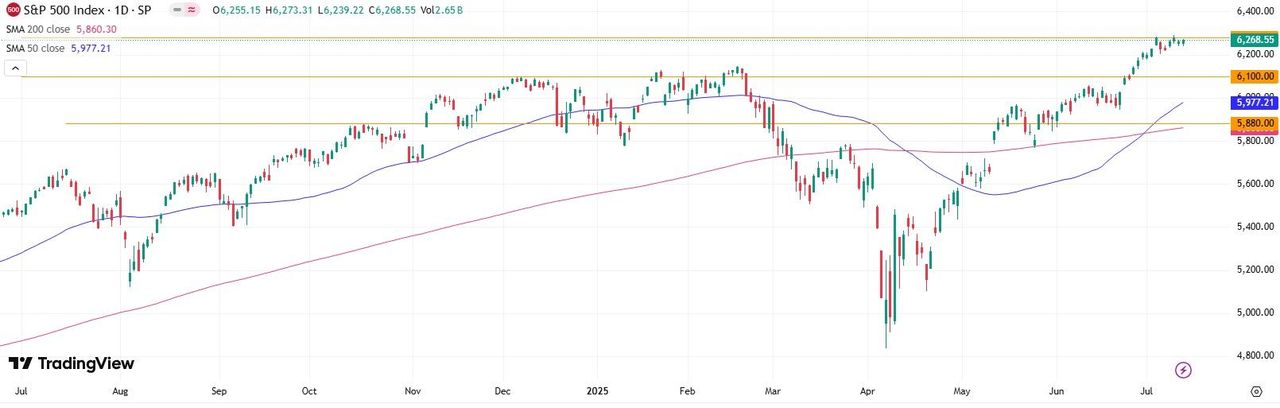1280x408 pixels.
Task: Click the orange 5,880.00 horizontal line label
Action: point(1254,123)
